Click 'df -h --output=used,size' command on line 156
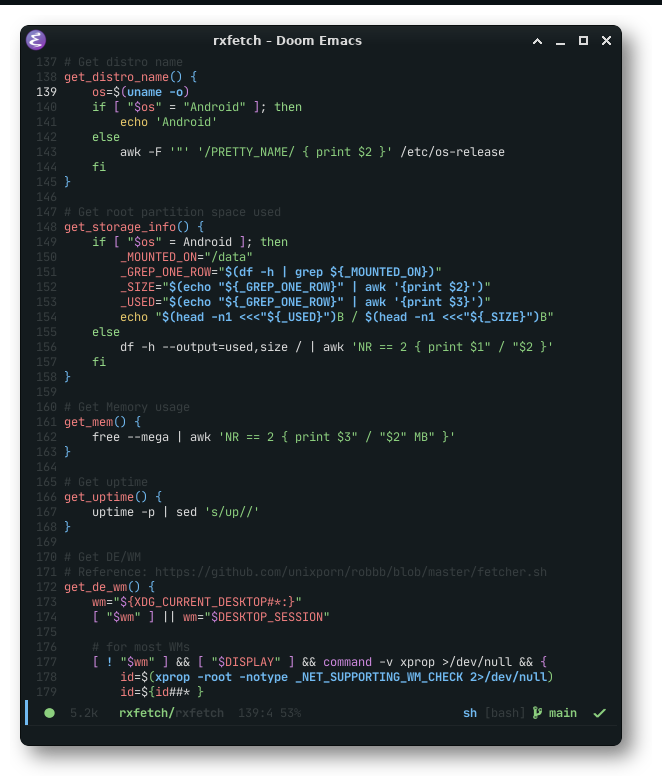The image size is (662, 781). click(x=204, y=347)
